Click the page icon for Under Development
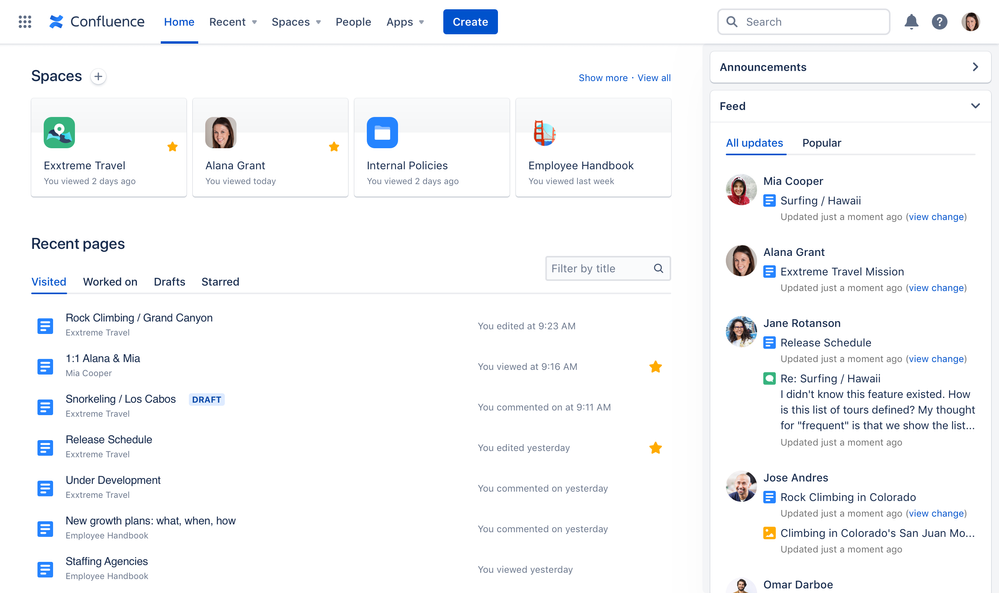Screen dimensions: 999x593 [x=45, y=489]
